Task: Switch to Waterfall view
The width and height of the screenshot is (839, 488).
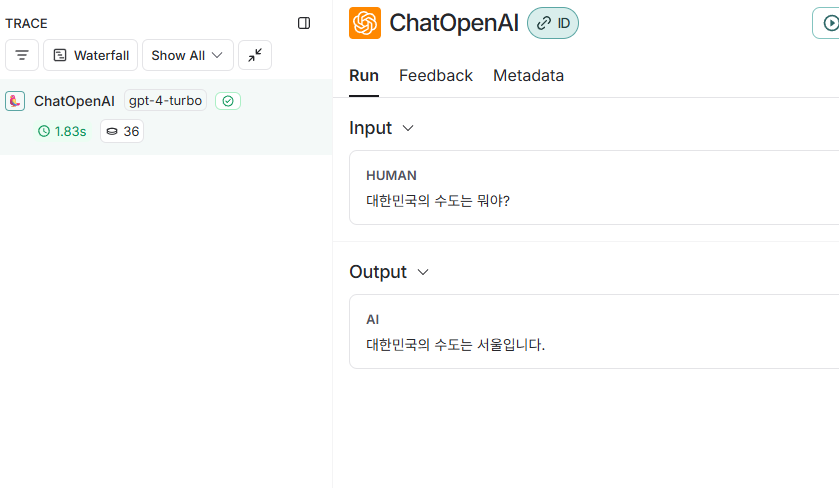Action: click(90, 55)
